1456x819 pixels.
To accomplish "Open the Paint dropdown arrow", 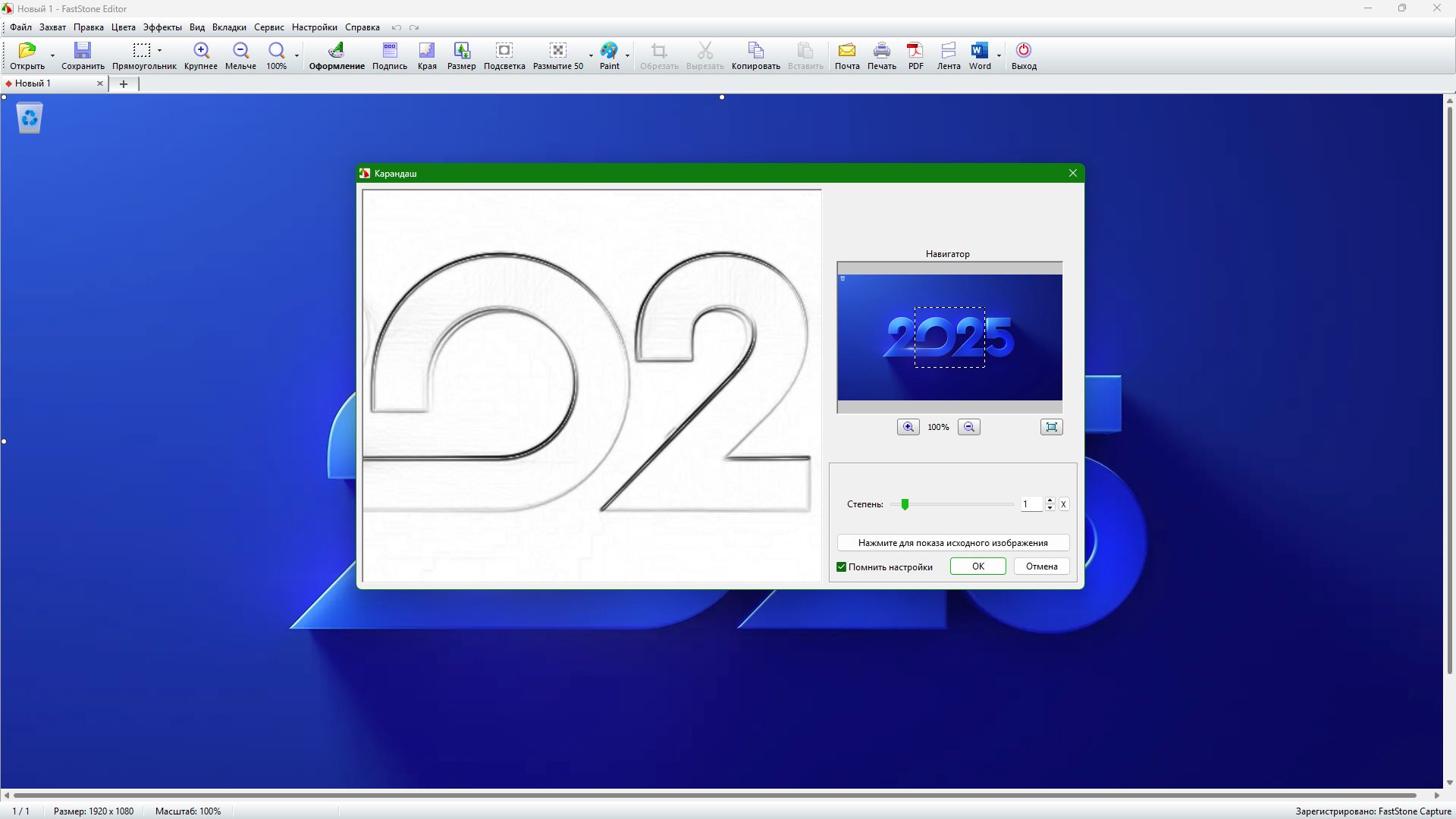I will [628, 55].
